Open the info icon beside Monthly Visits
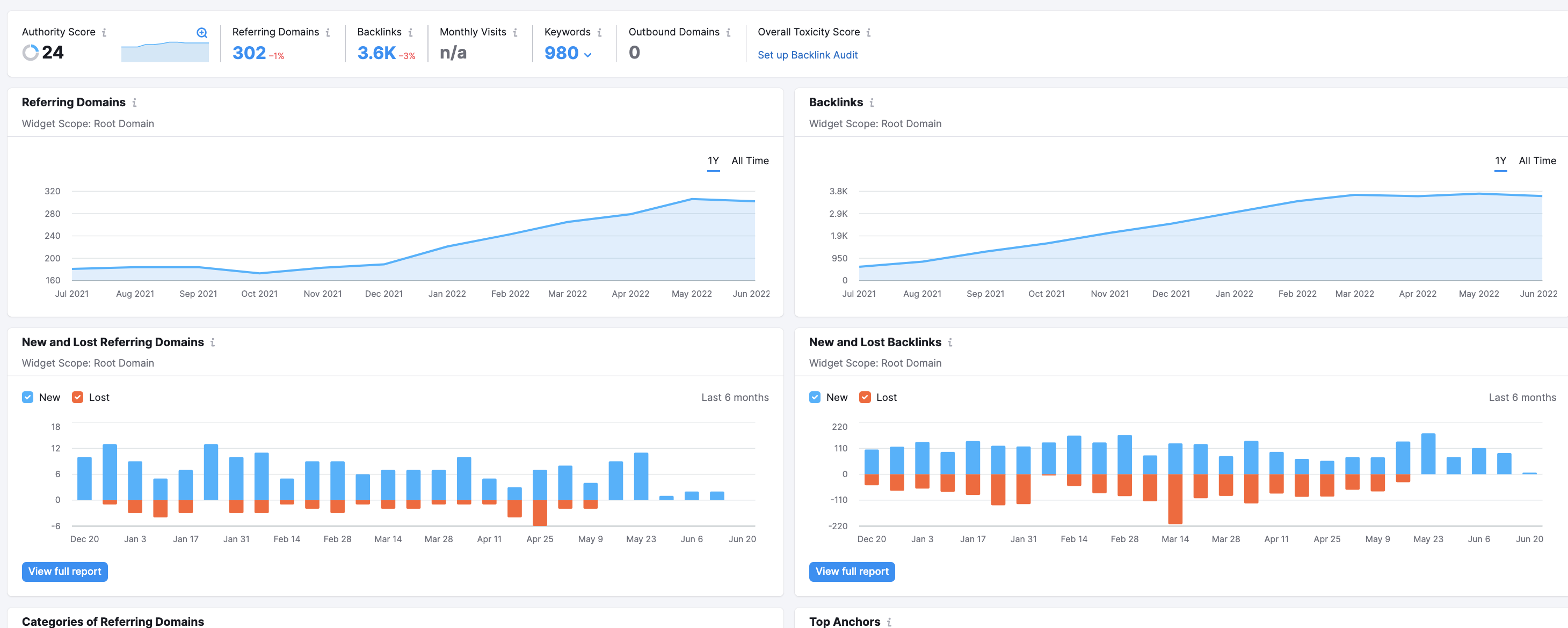The image size is (1568, 628). pos(516,32)
